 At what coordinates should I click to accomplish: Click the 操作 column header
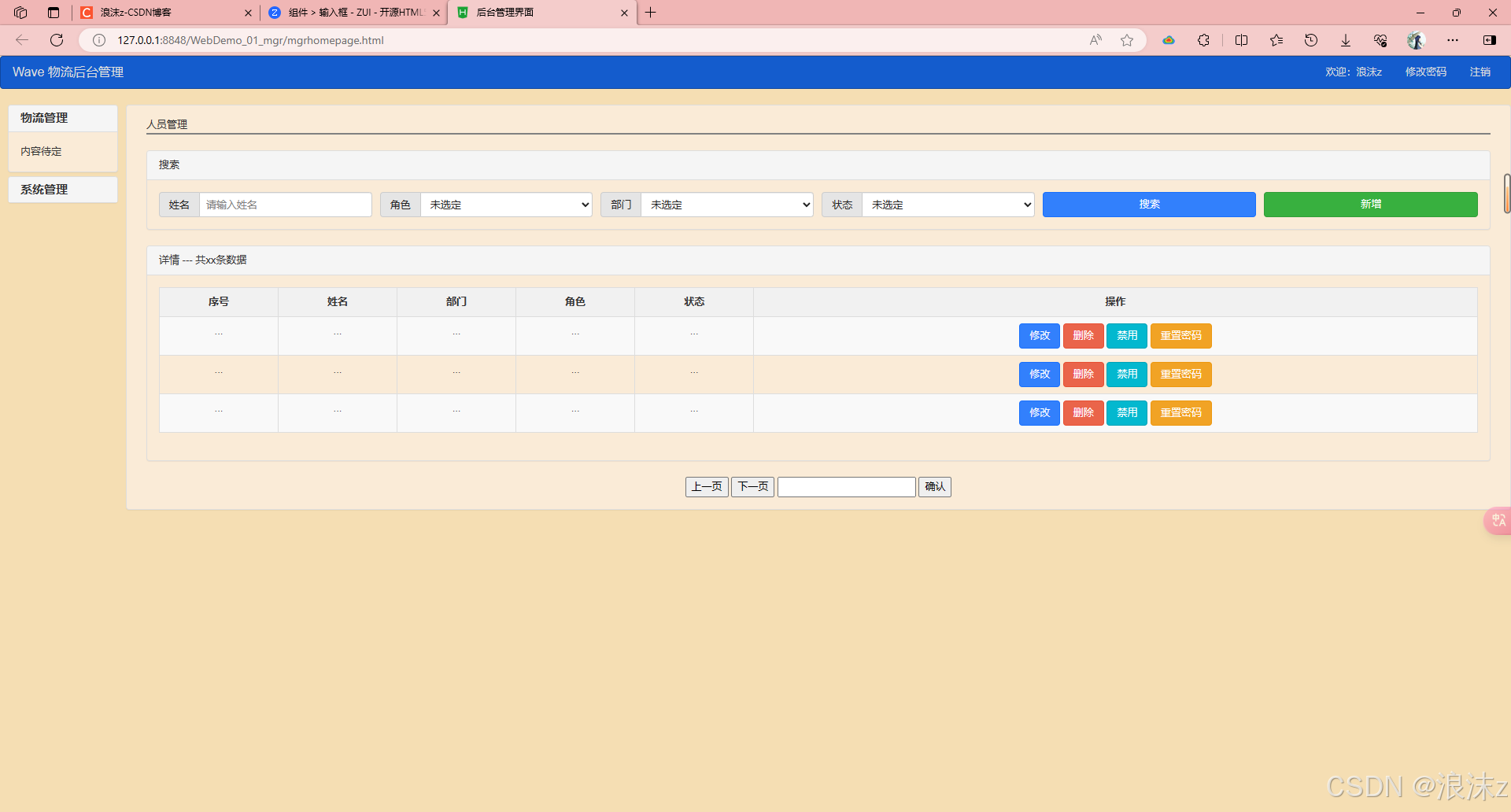coord(1115,302)
